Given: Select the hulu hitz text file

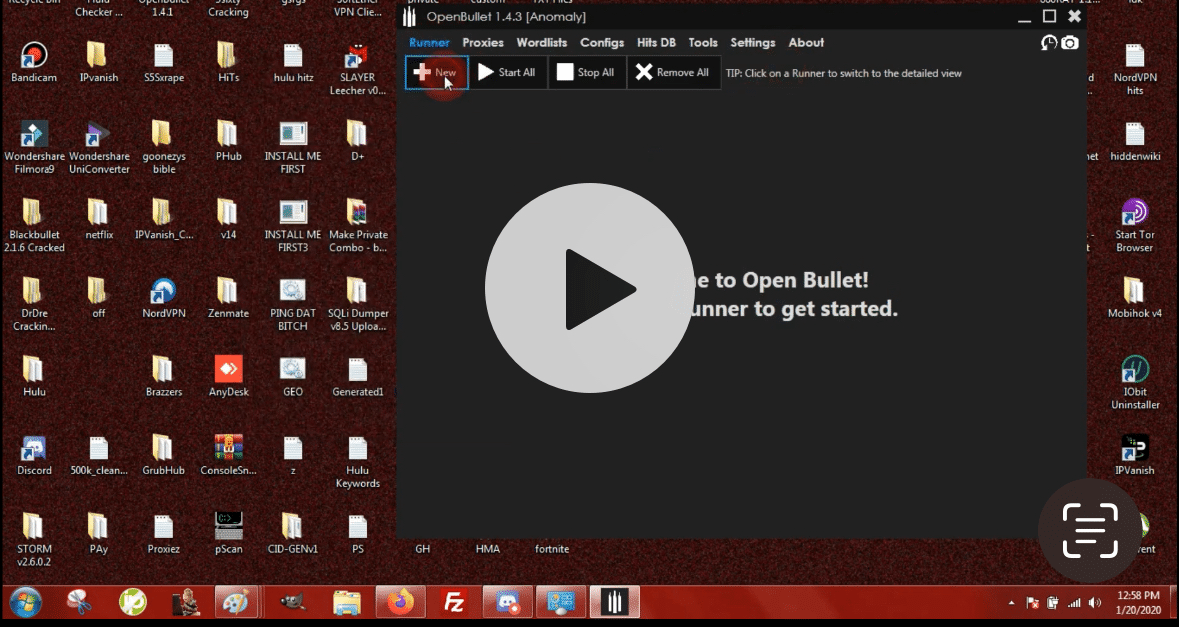Looking at the screenshot, I should (x=293, y=62).
